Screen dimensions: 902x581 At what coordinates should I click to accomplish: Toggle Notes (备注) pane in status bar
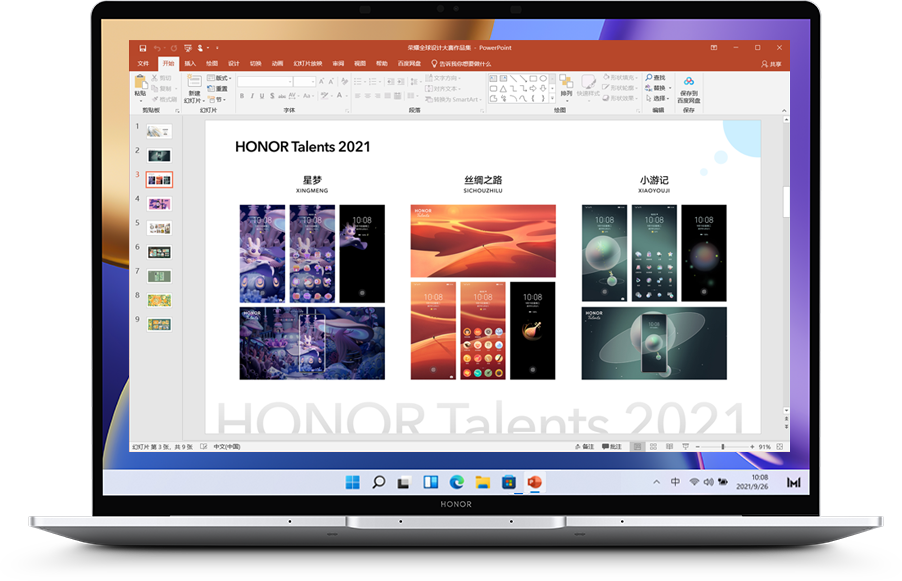584,446
